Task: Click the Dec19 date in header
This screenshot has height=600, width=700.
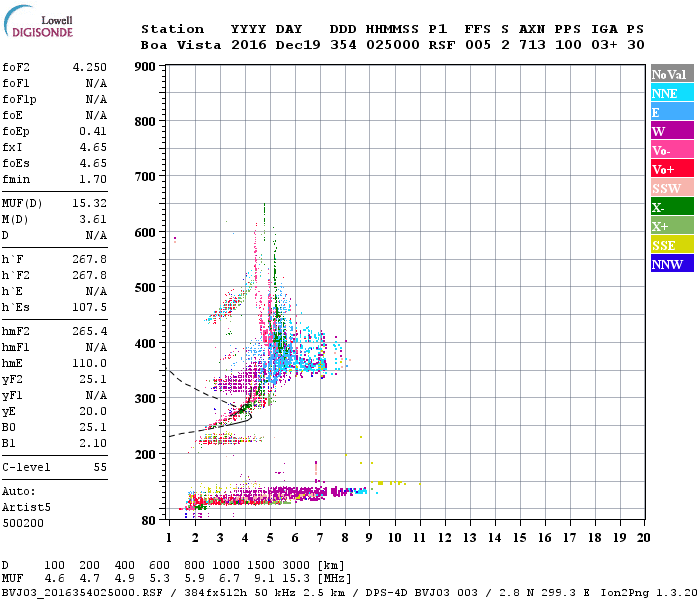Action: 298,45
